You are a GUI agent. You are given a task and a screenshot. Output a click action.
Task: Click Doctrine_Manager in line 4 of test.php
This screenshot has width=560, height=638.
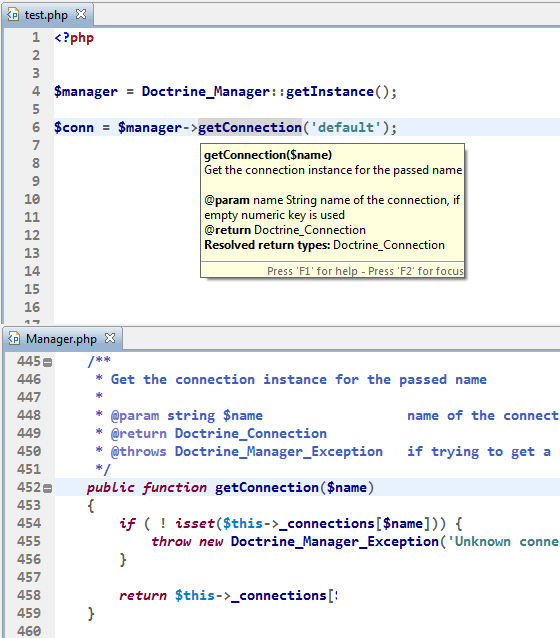(206, 92)
